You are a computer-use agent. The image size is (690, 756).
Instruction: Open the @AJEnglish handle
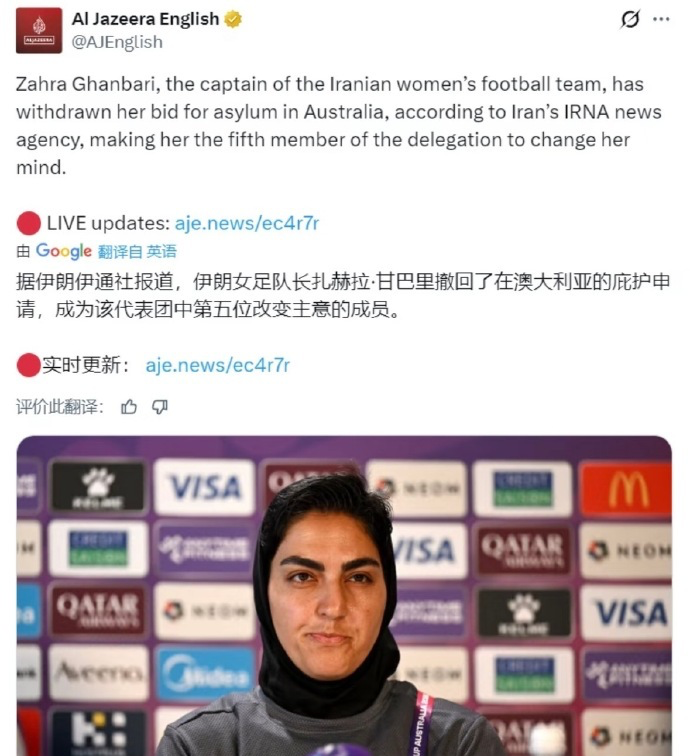click(117, 42)
